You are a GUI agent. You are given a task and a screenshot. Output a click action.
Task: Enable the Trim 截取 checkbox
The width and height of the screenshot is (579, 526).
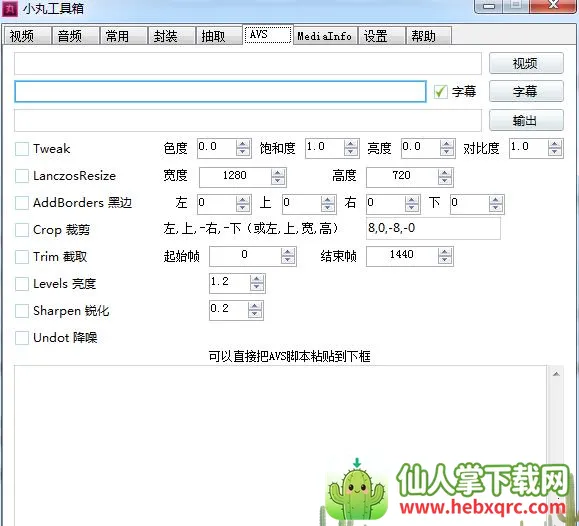22,257
